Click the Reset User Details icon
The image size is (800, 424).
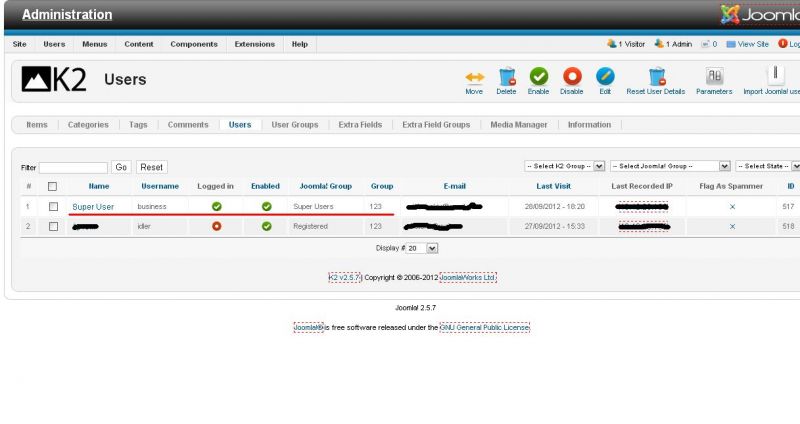(657, 77)
